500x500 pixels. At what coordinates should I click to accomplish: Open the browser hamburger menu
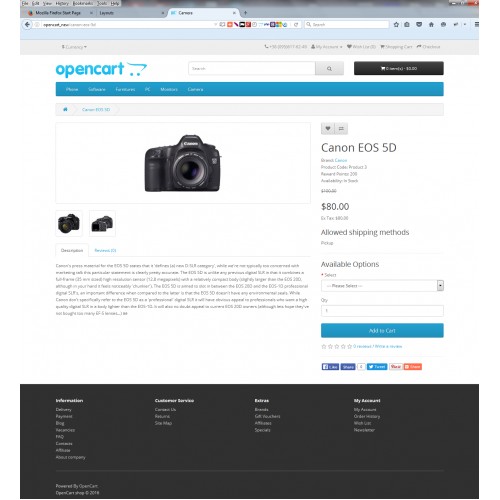coord(476,24)
